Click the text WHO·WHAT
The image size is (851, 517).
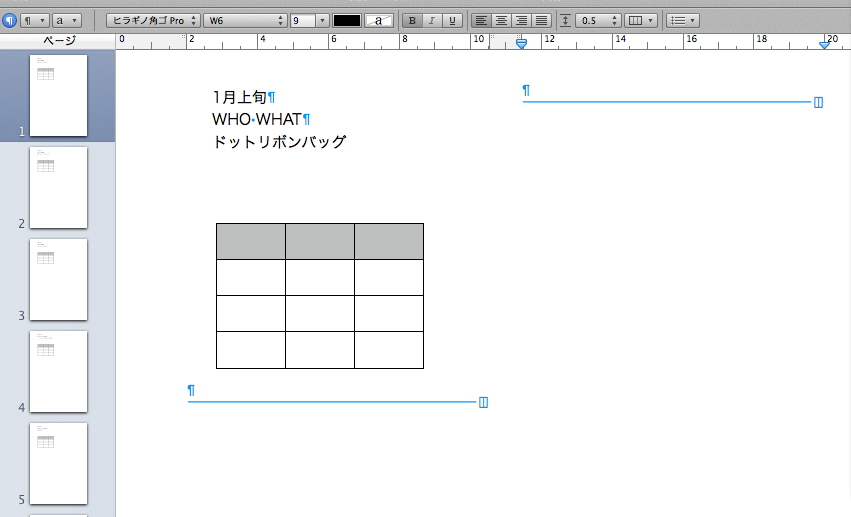click(257, 119)
